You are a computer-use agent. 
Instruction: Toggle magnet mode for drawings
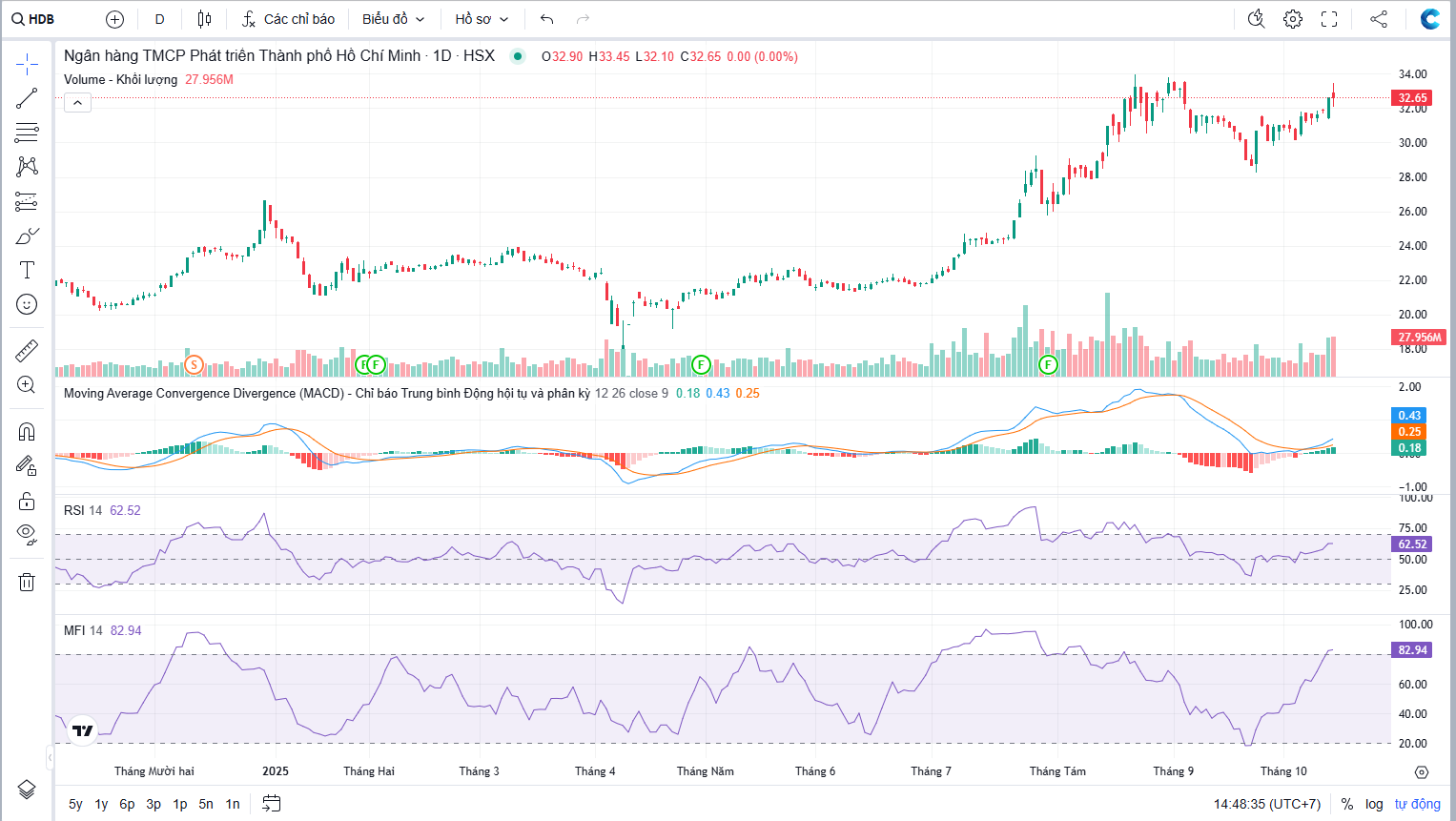[x=27, y=432]
